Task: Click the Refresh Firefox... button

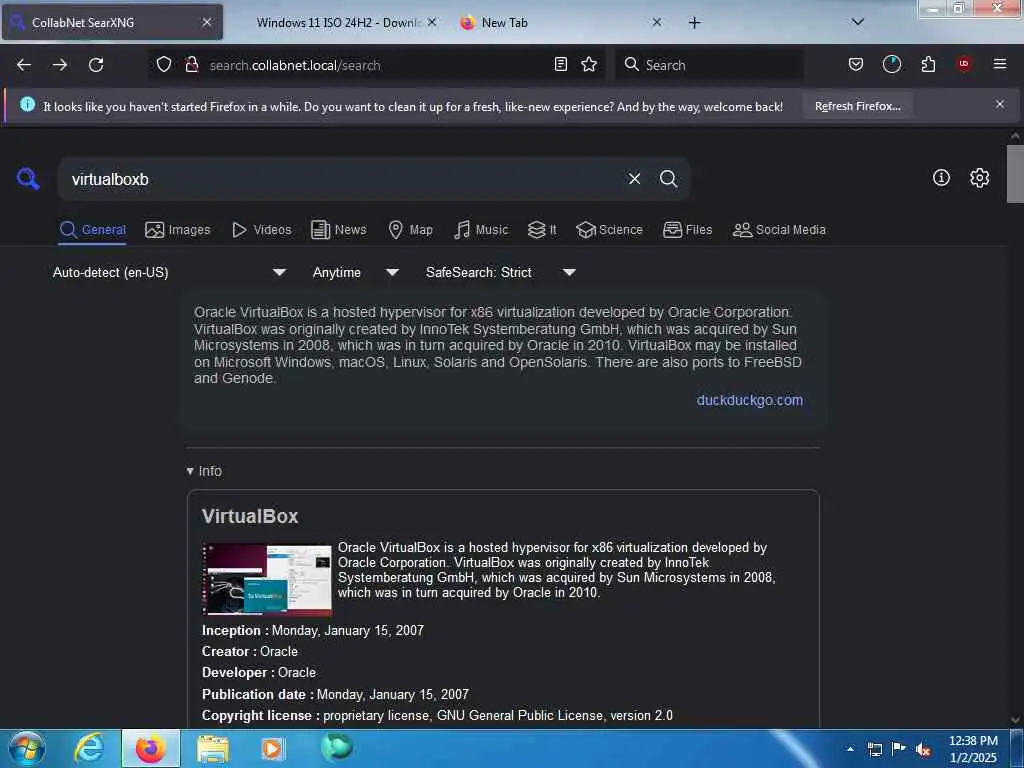Action: coord(857,106)
